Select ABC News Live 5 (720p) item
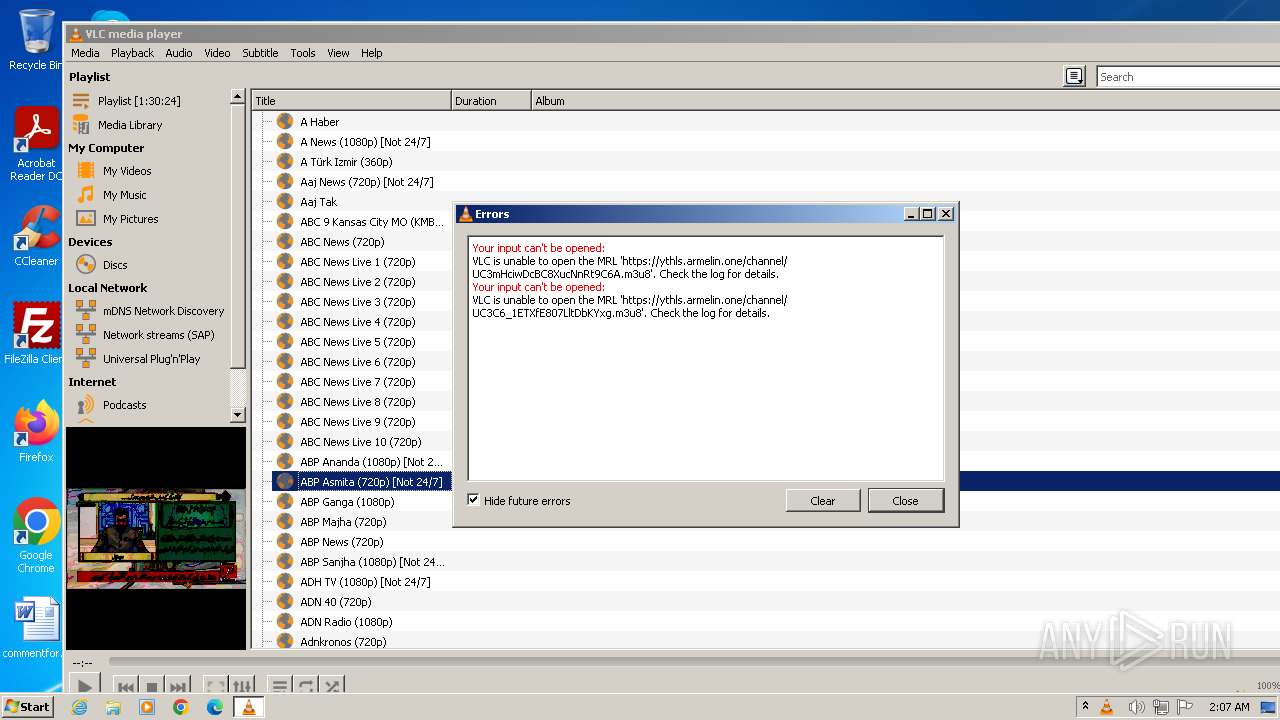The image size is (1280, 720). pos(357,342)
